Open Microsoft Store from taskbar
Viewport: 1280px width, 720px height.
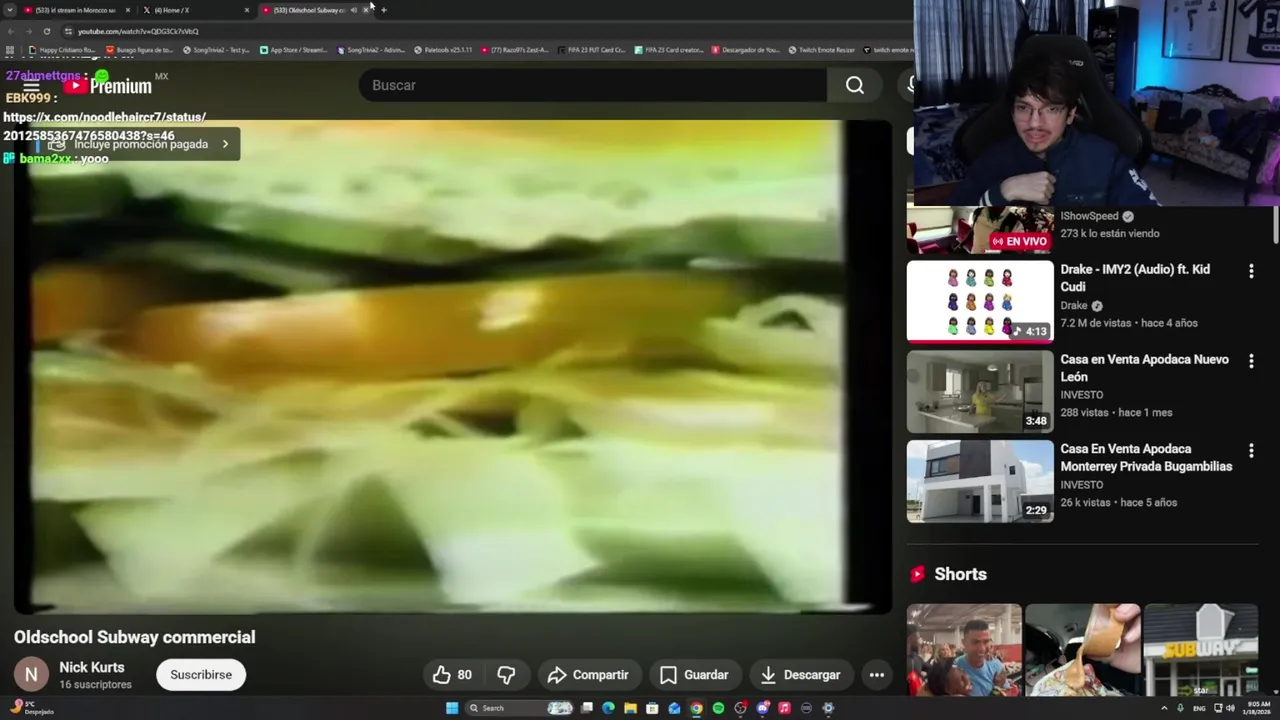tap(652, 708)
